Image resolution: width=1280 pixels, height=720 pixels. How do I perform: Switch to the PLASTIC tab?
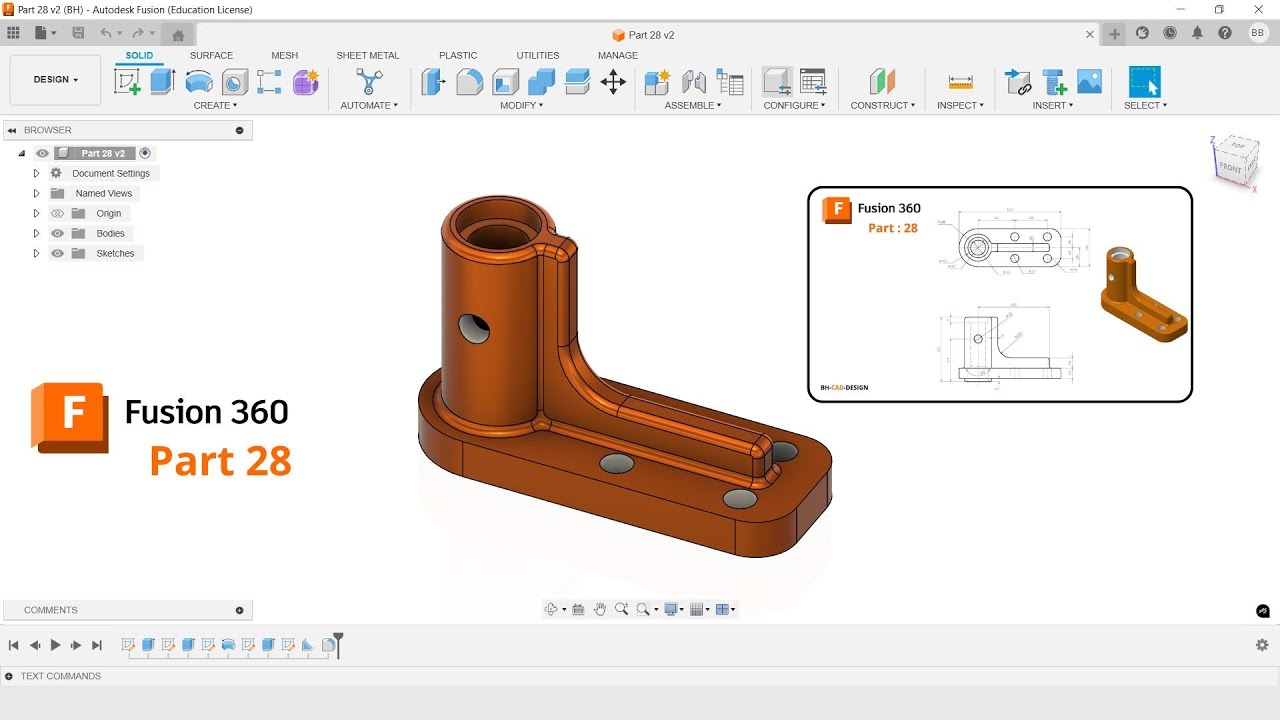click(458, 55)
